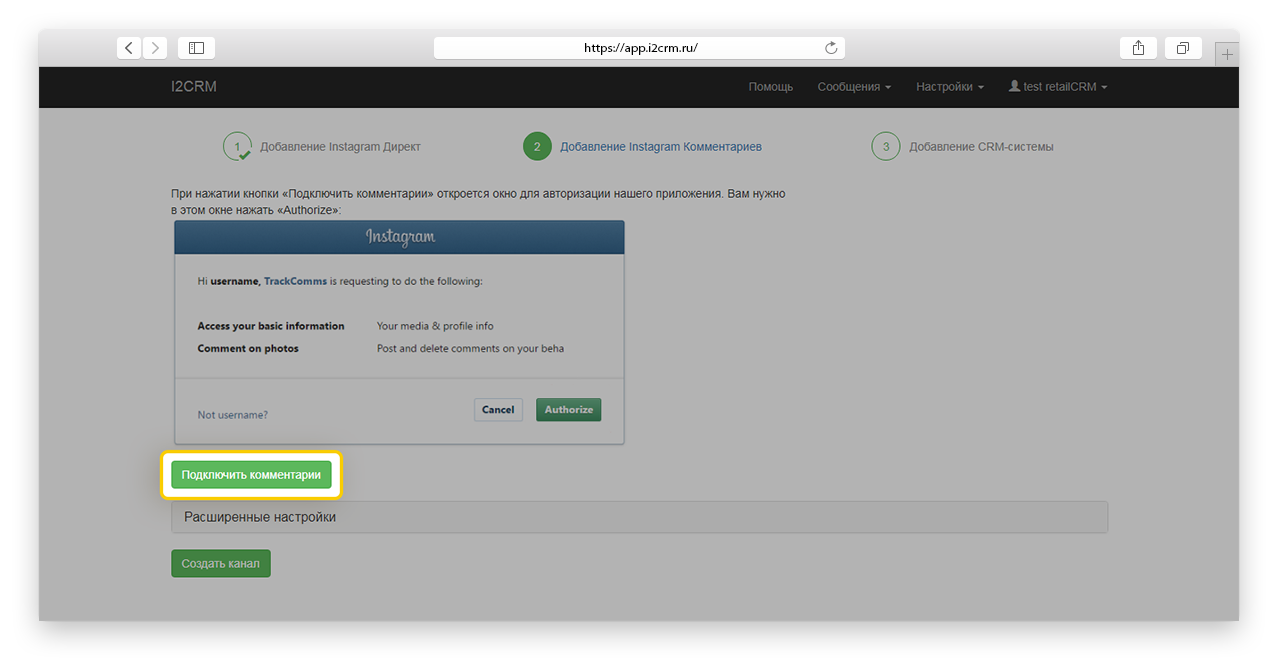
Task: Click the user silhouette icon beside test retailCRM
Action: click(x=1014, y=87)
